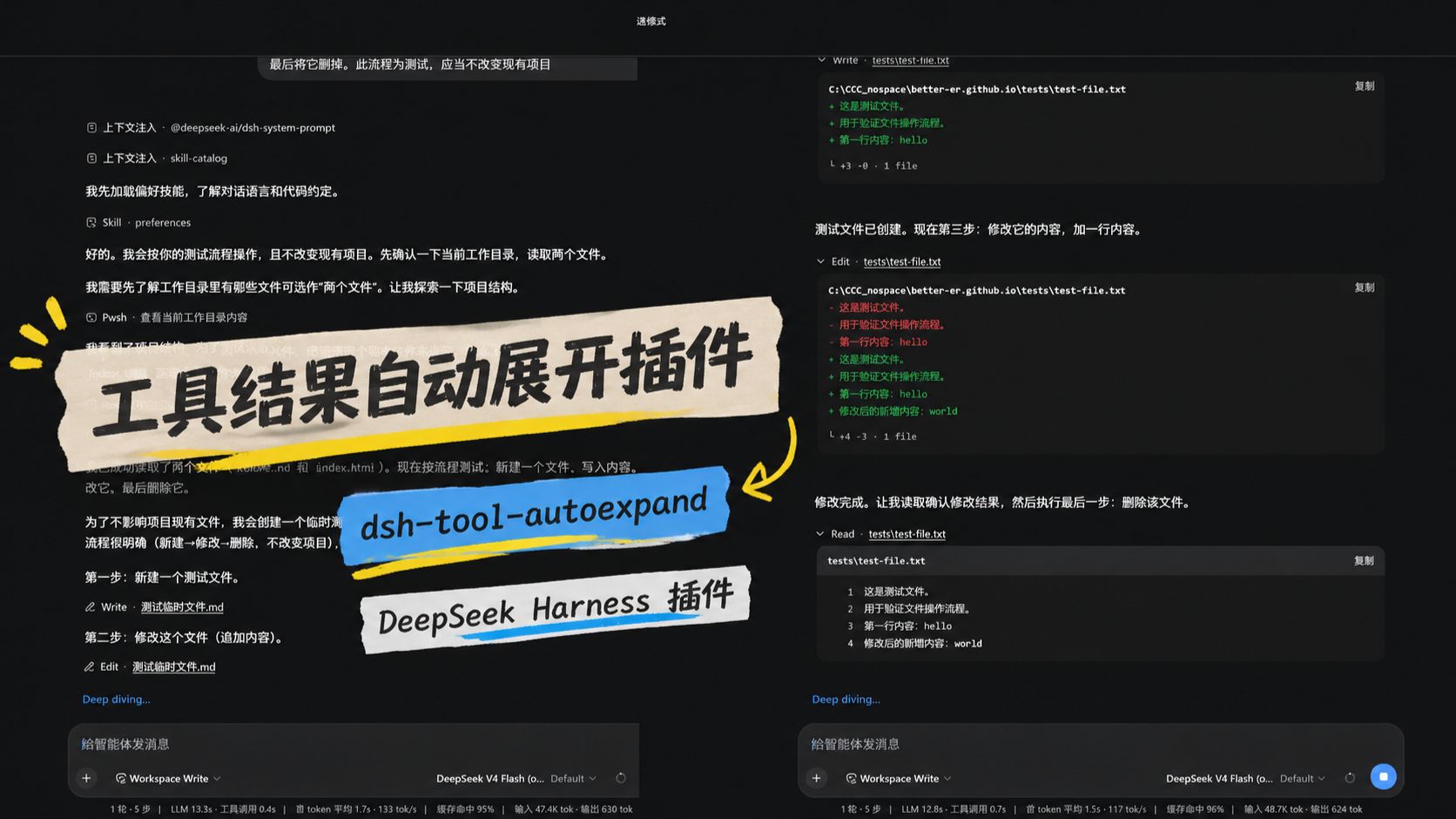Viewport: 1456px width, 819px height.
Task: Open 测试临时文件.md link in Edit row
Action: (x=174, y=667)
